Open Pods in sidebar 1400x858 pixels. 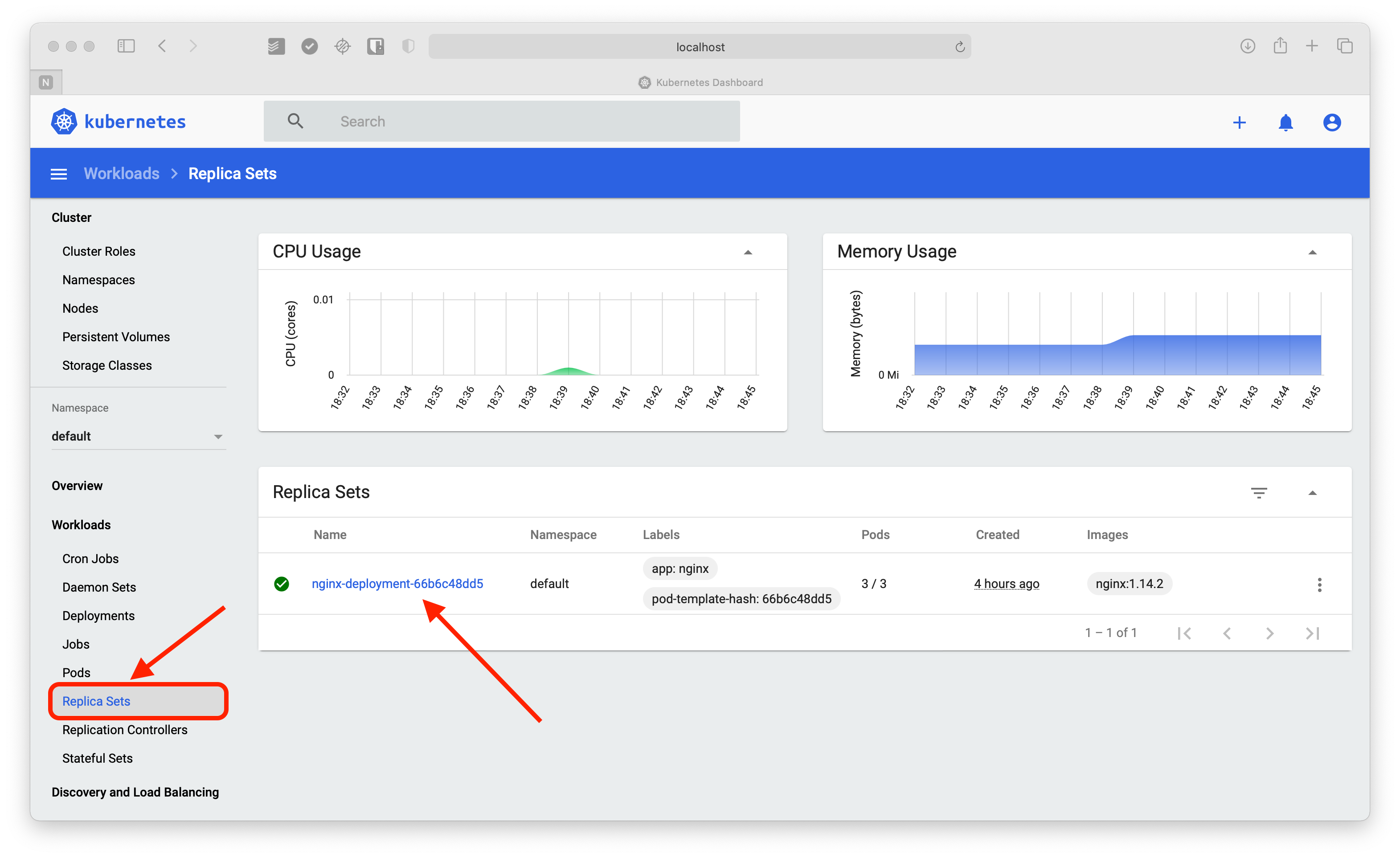[76, 672]
